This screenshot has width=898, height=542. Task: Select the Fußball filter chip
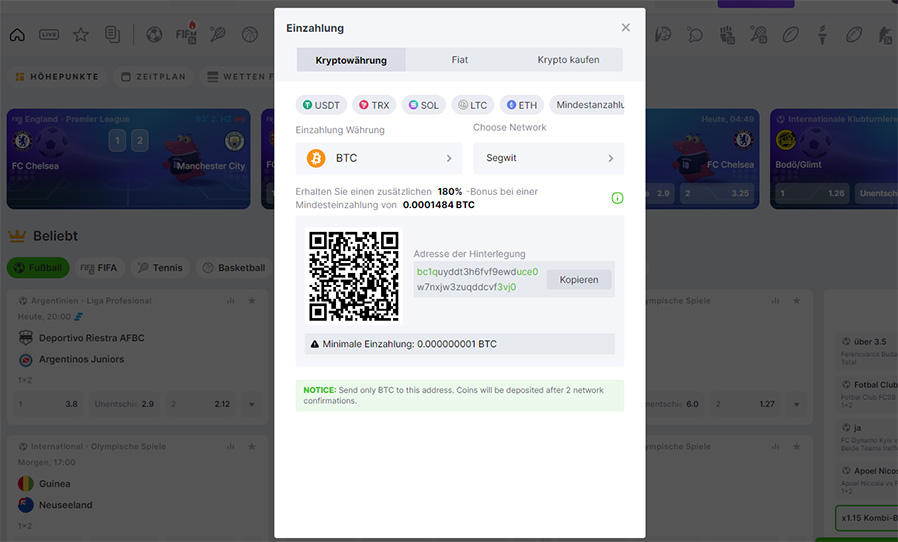pos(38,268)
